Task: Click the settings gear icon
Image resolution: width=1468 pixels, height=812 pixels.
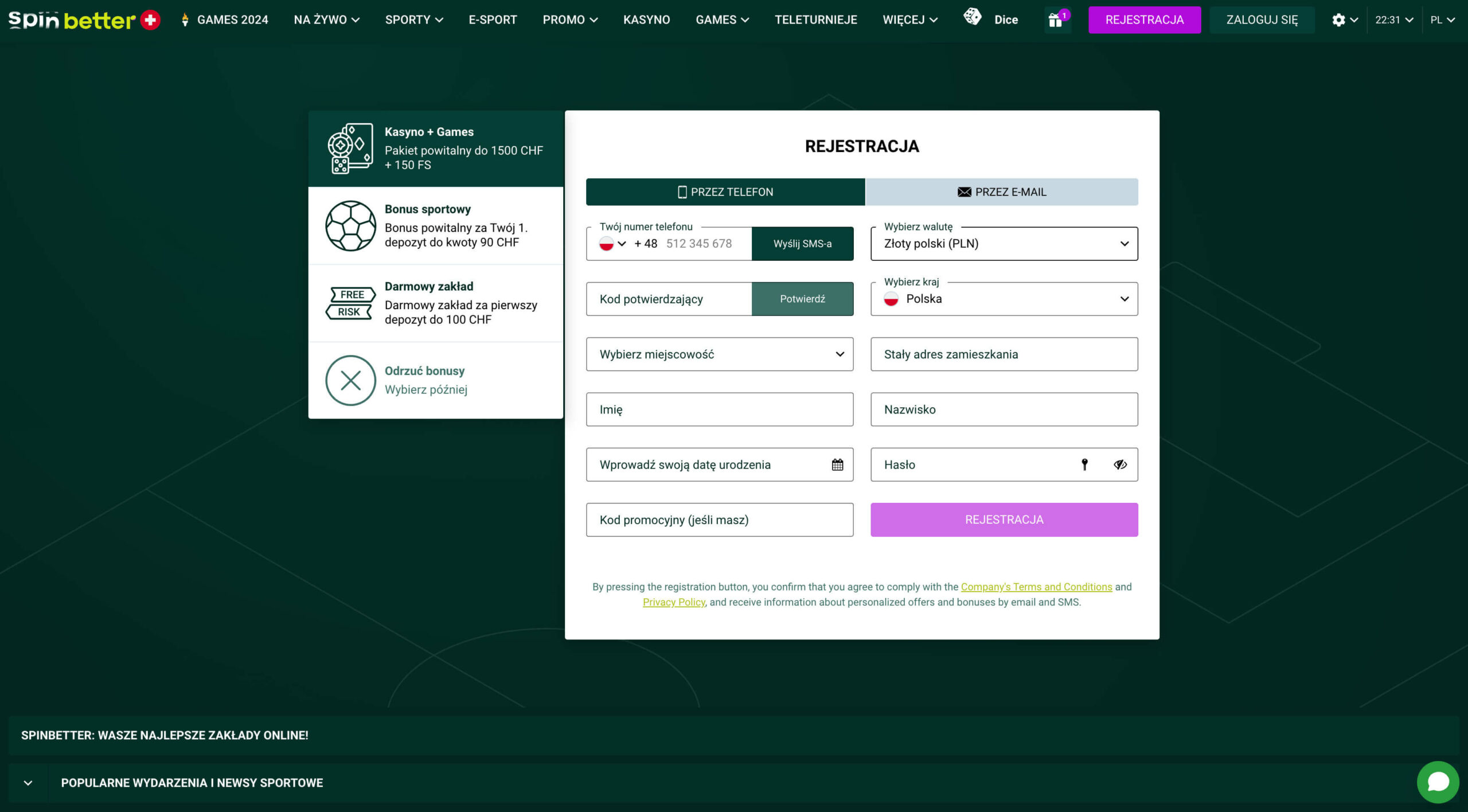Action: tap(1338, 20)
